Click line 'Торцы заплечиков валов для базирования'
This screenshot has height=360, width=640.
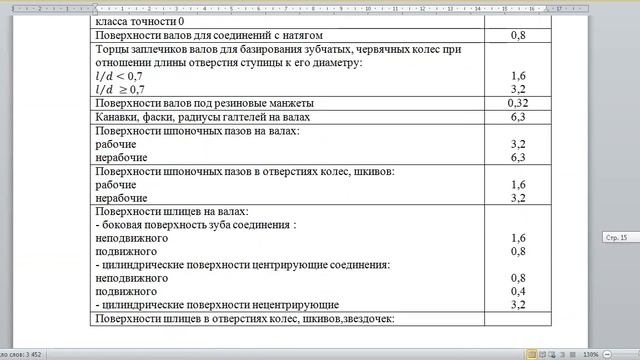pyautogui.click(x=278, y=49)
